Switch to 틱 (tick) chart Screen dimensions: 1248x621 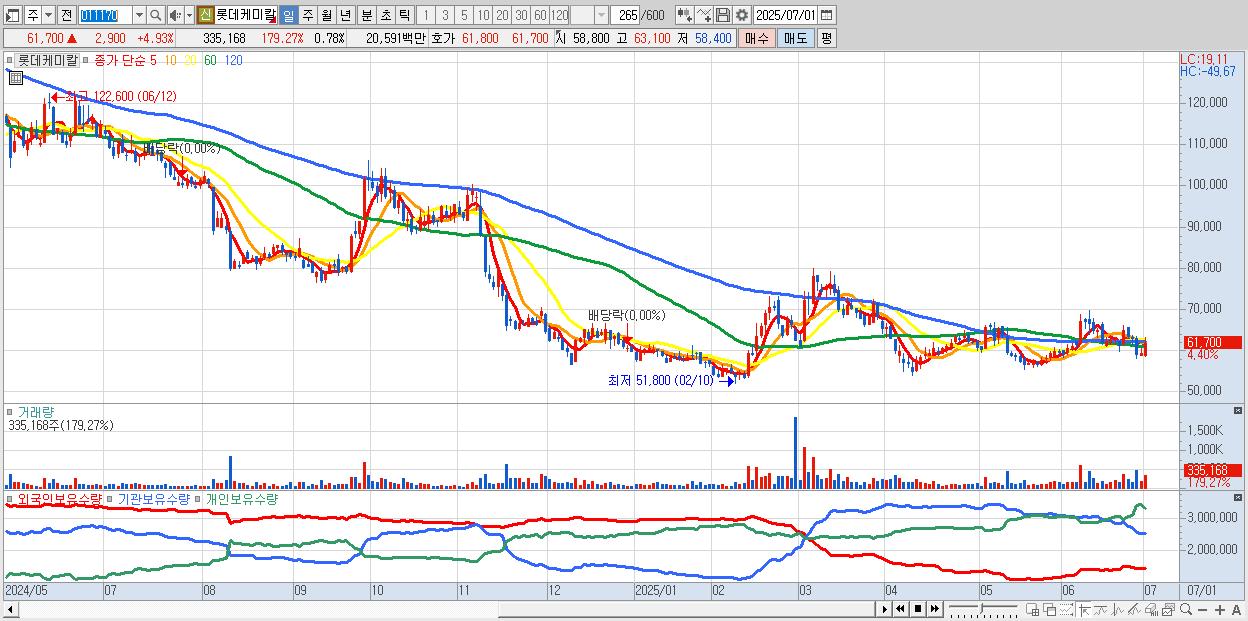click(404, 15)
